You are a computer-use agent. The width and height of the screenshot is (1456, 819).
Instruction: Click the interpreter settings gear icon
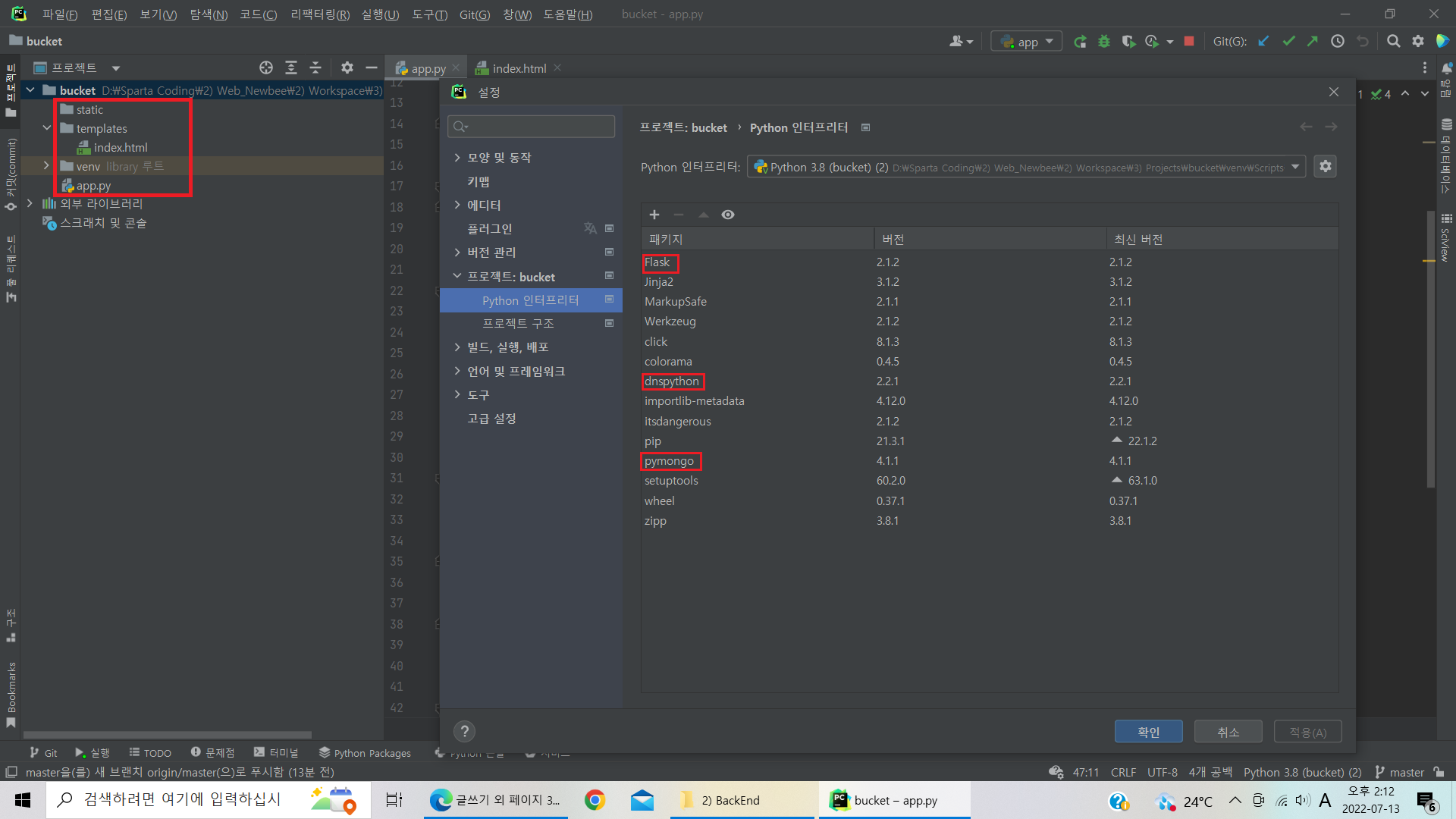(x=1326, y=166)
